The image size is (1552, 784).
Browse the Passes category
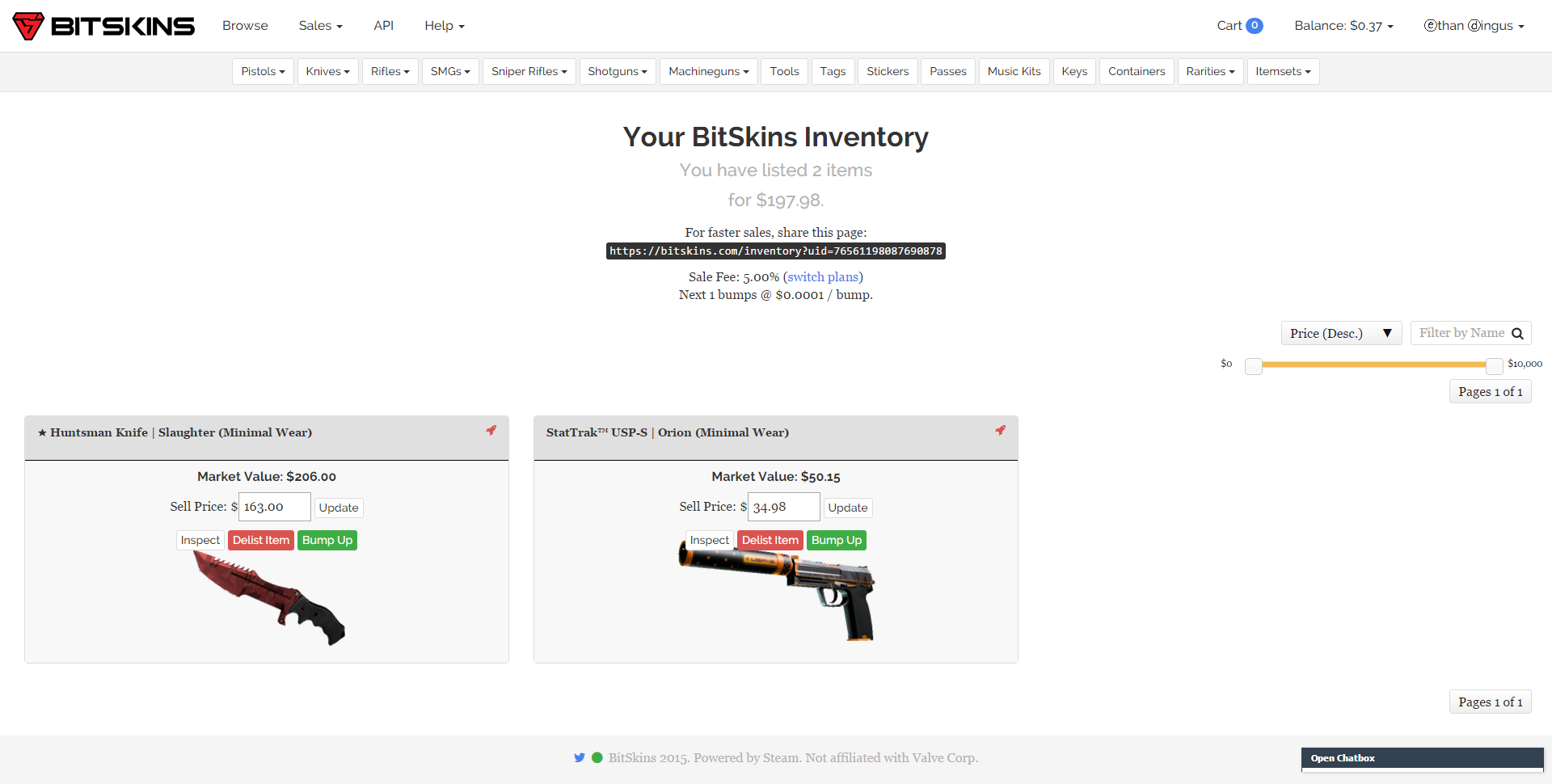tap(948, 71)
